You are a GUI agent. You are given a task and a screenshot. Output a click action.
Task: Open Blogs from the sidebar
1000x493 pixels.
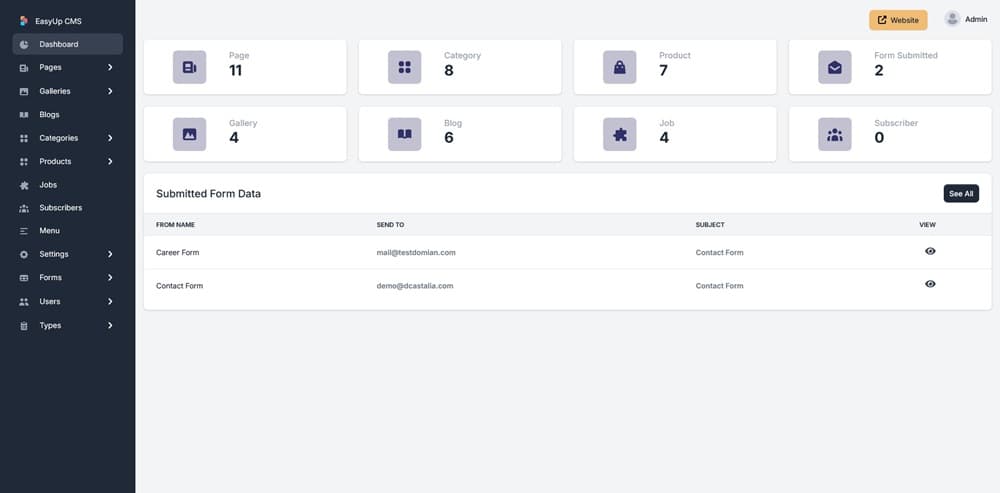[49, 114]
